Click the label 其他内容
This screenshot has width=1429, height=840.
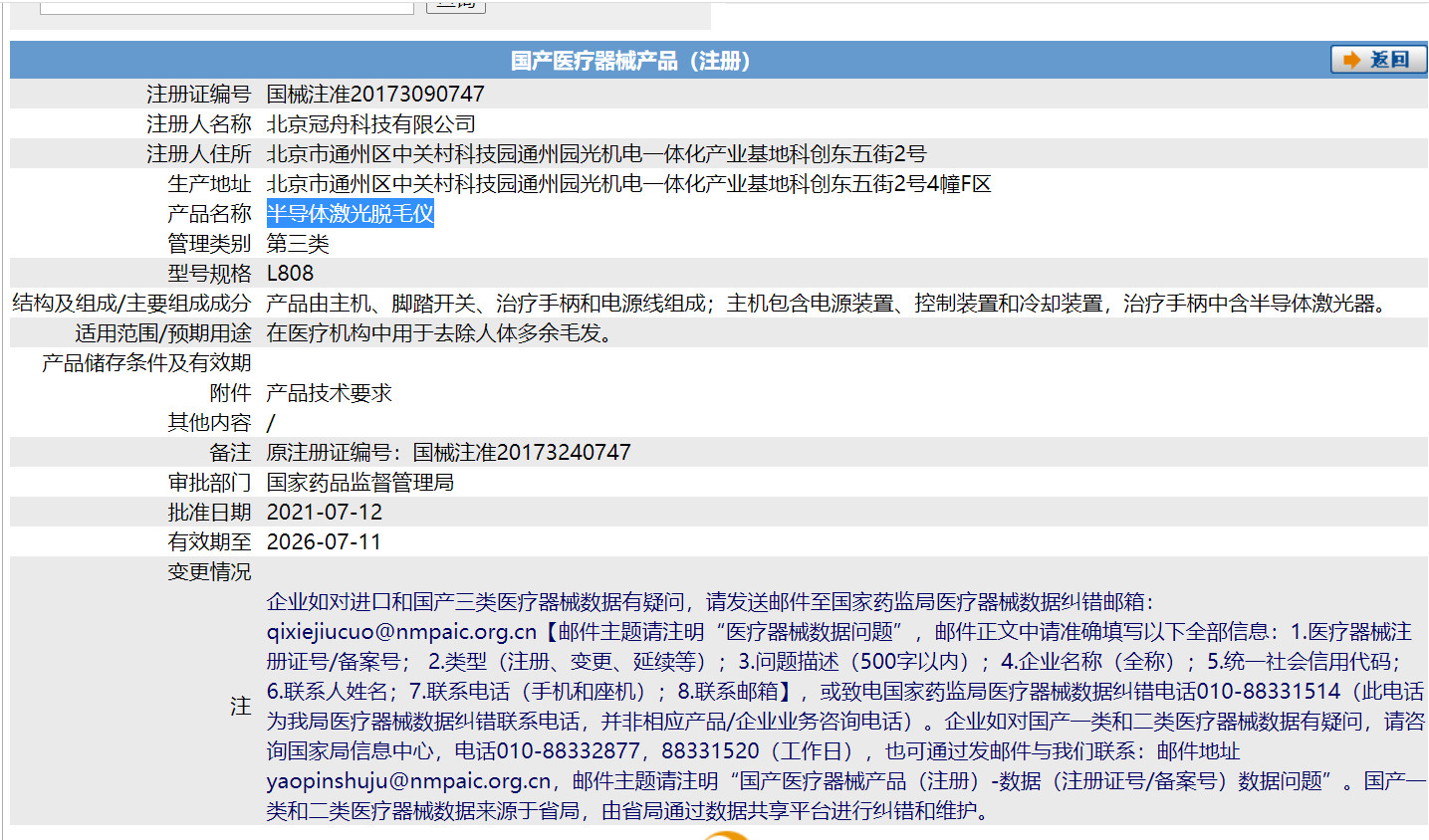tap(209, 422)
